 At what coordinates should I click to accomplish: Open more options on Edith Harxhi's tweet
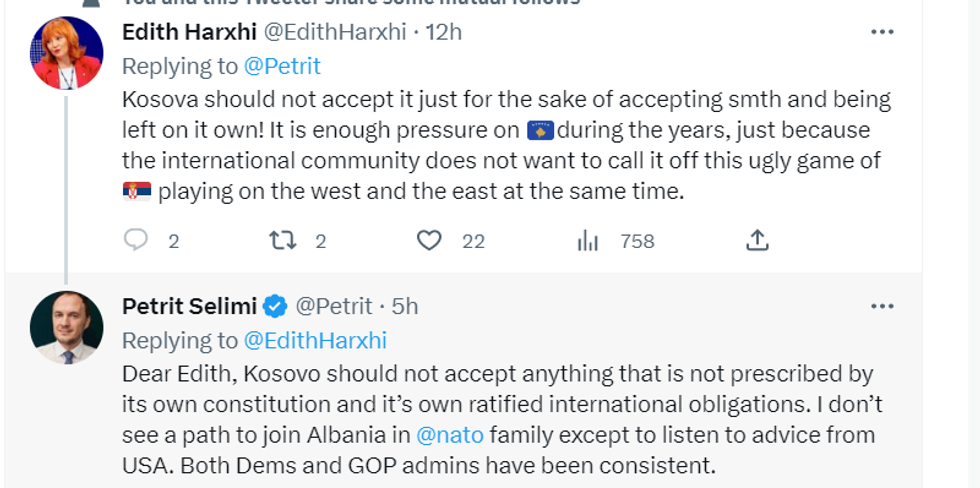tap(882, 32)
